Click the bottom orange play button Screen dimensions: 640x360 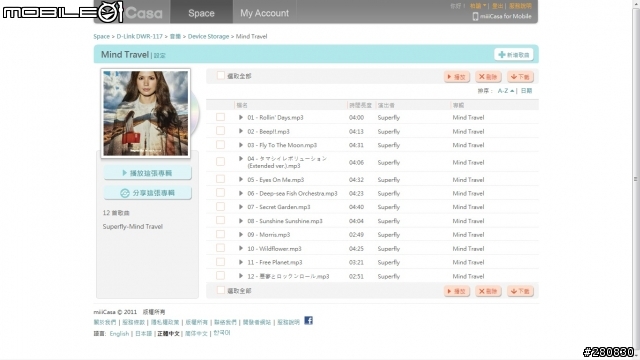pos(457,291)
